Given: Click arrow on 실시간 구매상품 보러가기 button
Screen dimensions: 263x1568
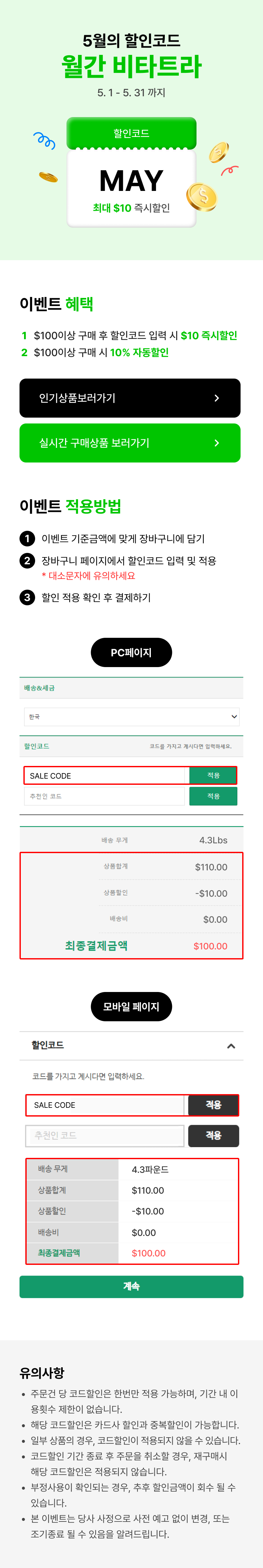Looking at the screenshot, I should [217, 443].
